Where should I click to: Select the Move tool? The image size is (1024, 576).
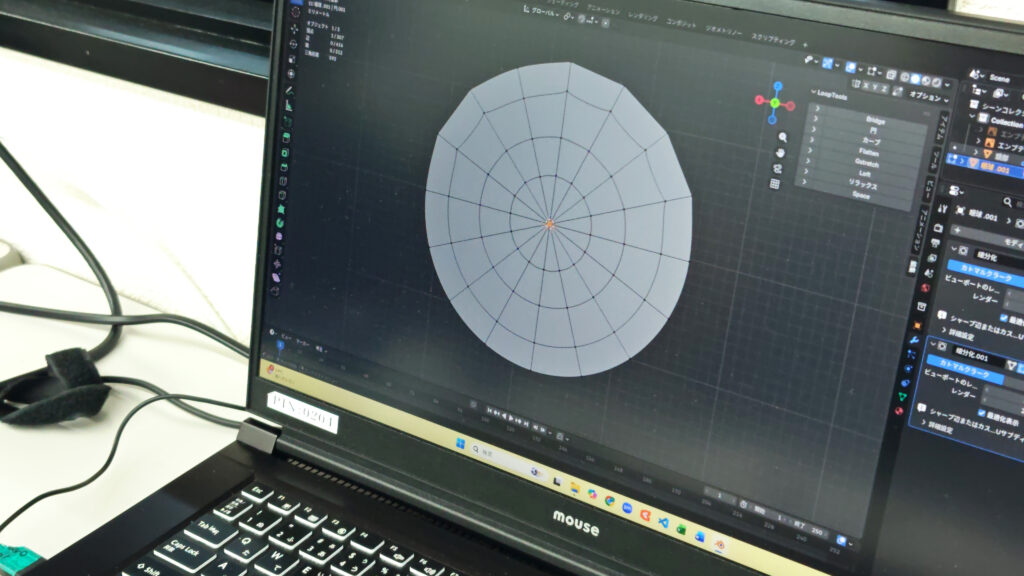click(x=294, y=29)
